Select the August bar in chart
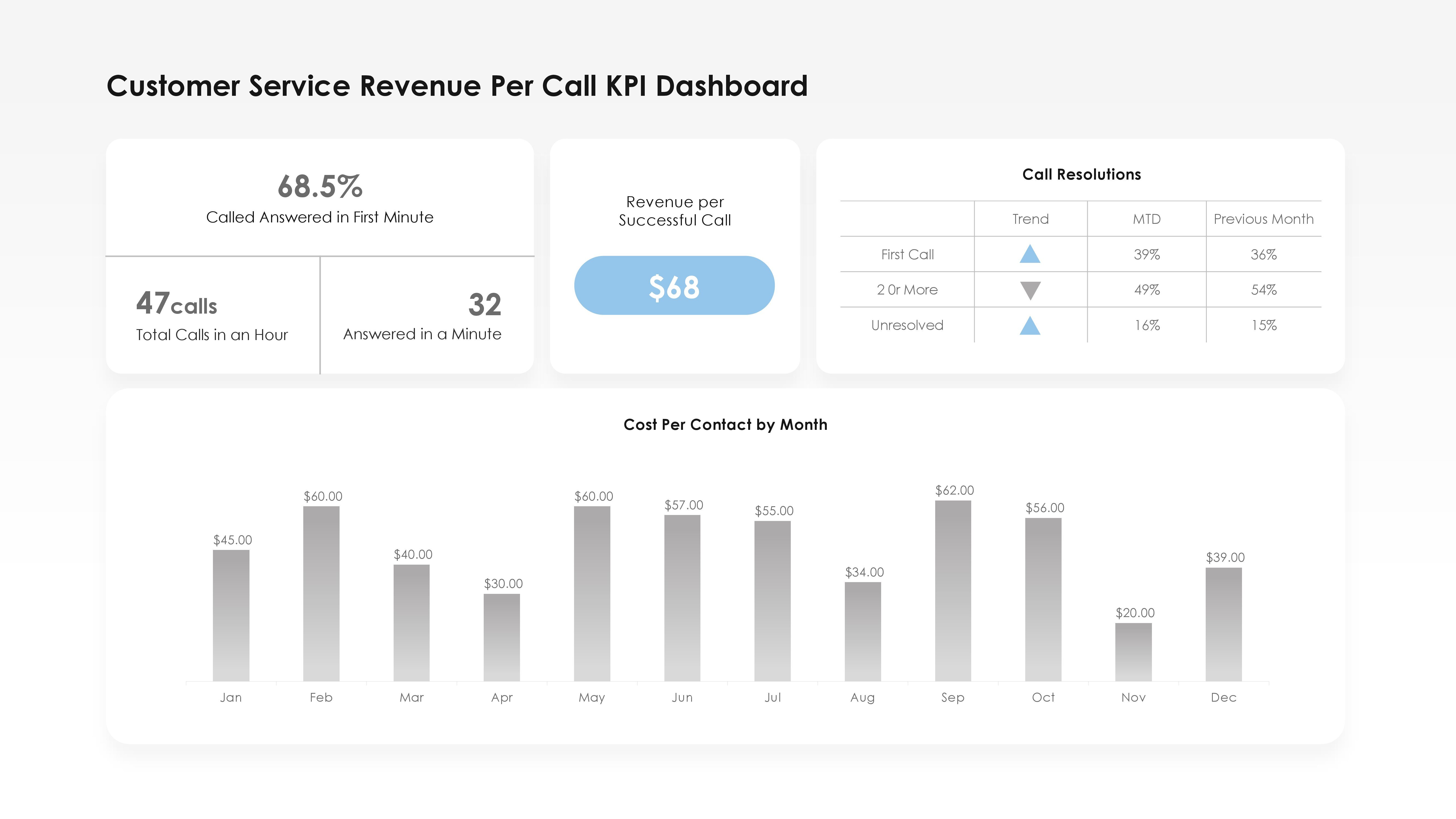This screenshot has height=819, width=1456. point(863,632)
